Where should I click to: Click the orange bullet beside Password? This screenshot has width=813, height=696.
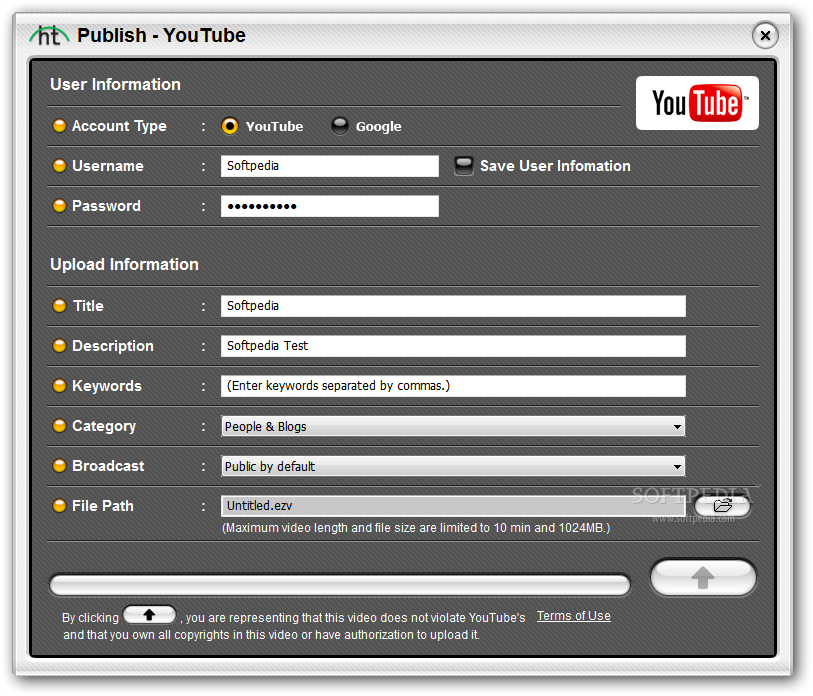click(x=60, y=205)
